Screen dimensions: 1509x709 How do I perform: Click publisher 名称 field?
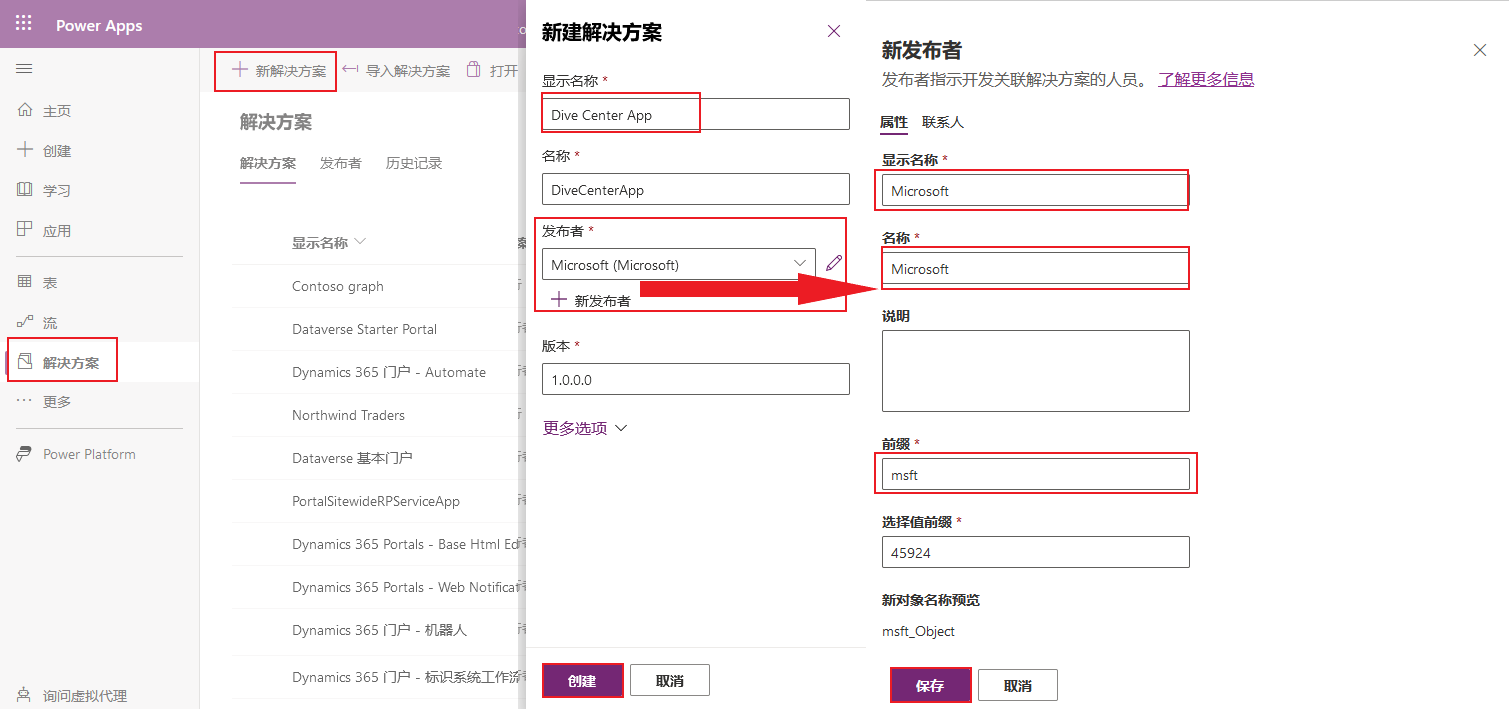[x=1036, y=268]
